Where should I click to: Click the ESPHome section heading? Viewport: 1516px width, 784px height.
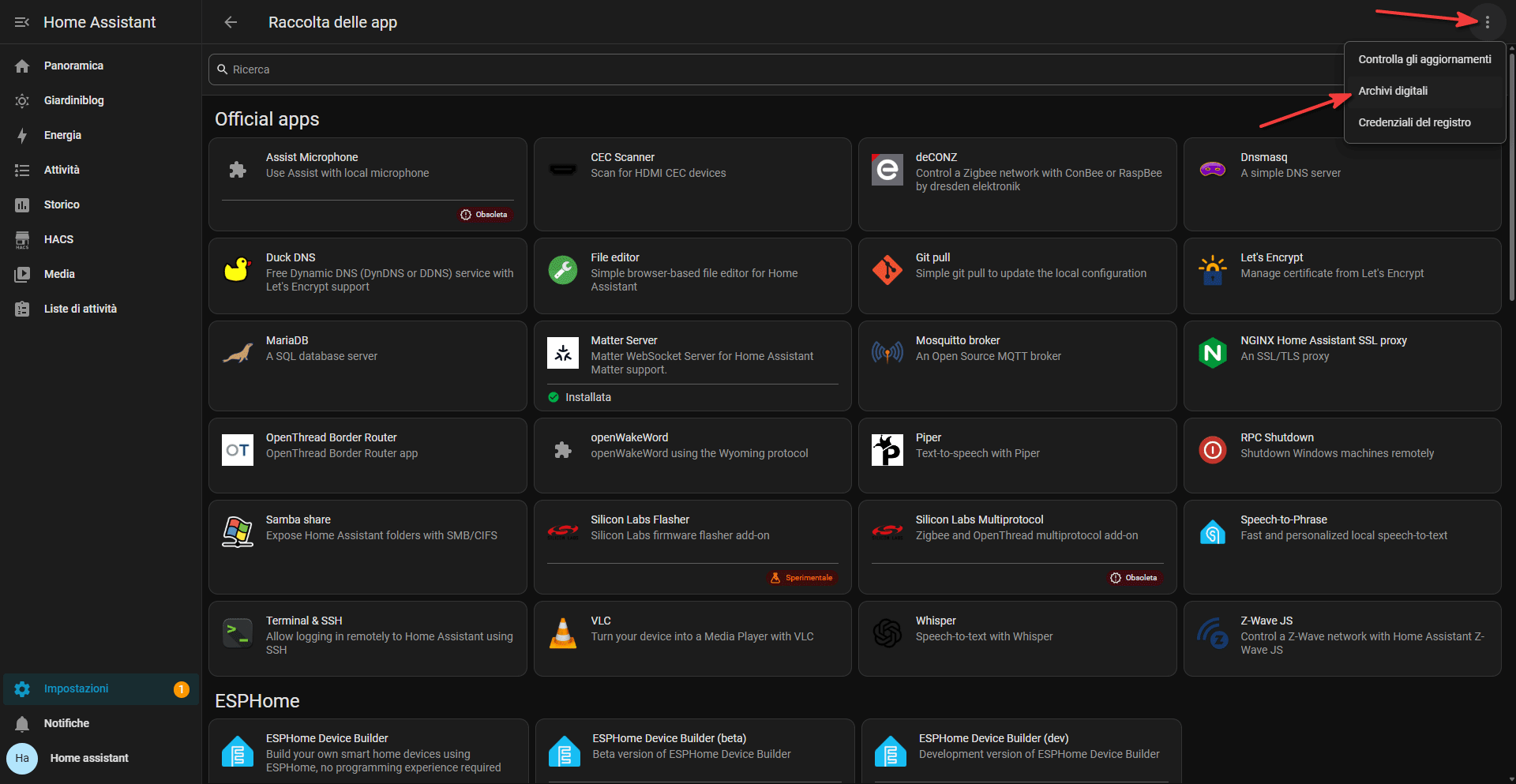click(257, 701)
